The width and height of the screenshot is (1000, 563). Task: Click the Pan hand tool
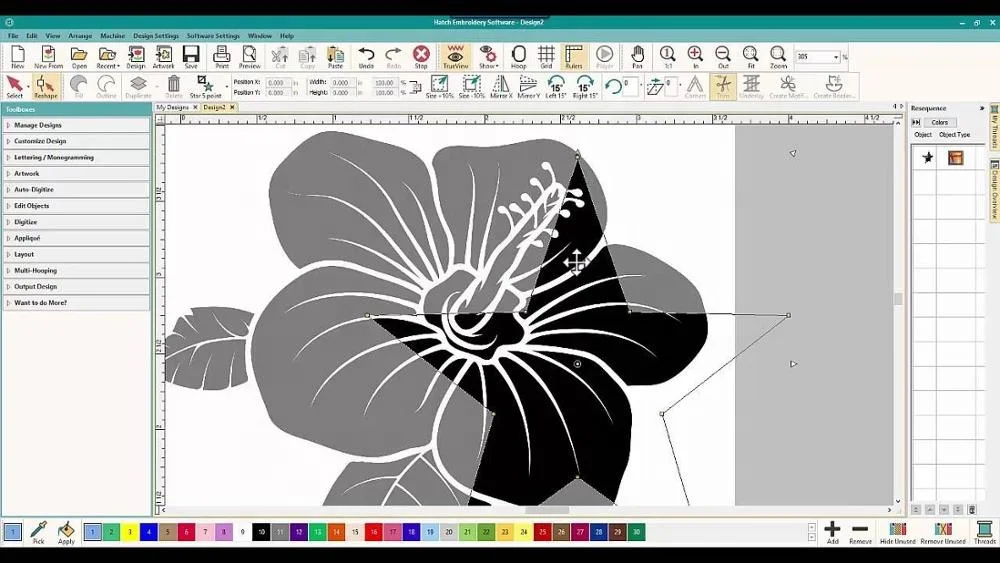pos(636,56)
